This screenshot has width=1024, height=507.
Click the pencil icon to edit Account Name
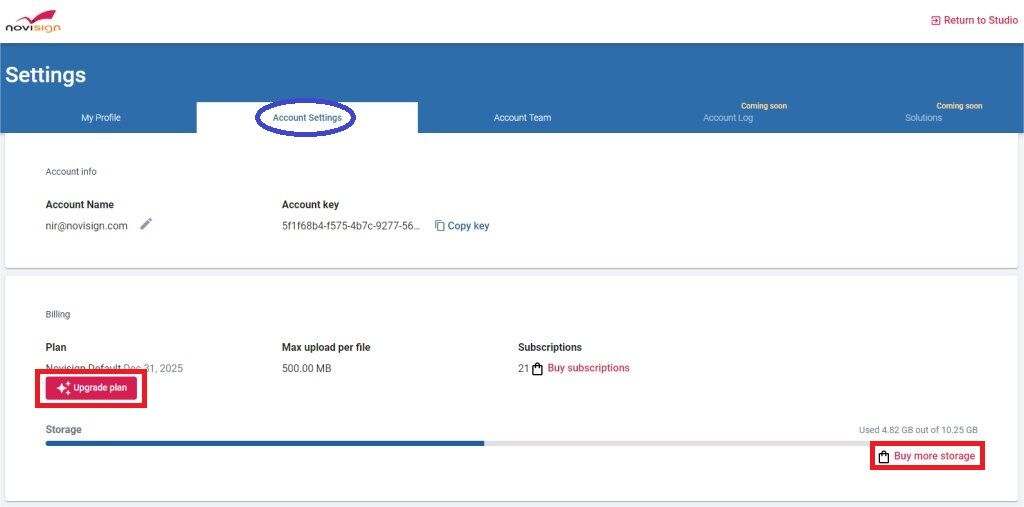pyautogui.click(x=146, y=225)
